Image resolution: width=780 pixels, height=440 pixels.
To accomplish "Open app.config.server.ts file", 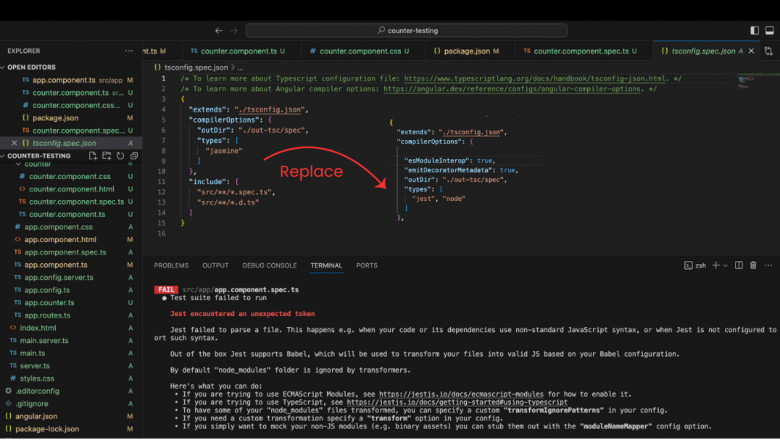I will 59,277.
